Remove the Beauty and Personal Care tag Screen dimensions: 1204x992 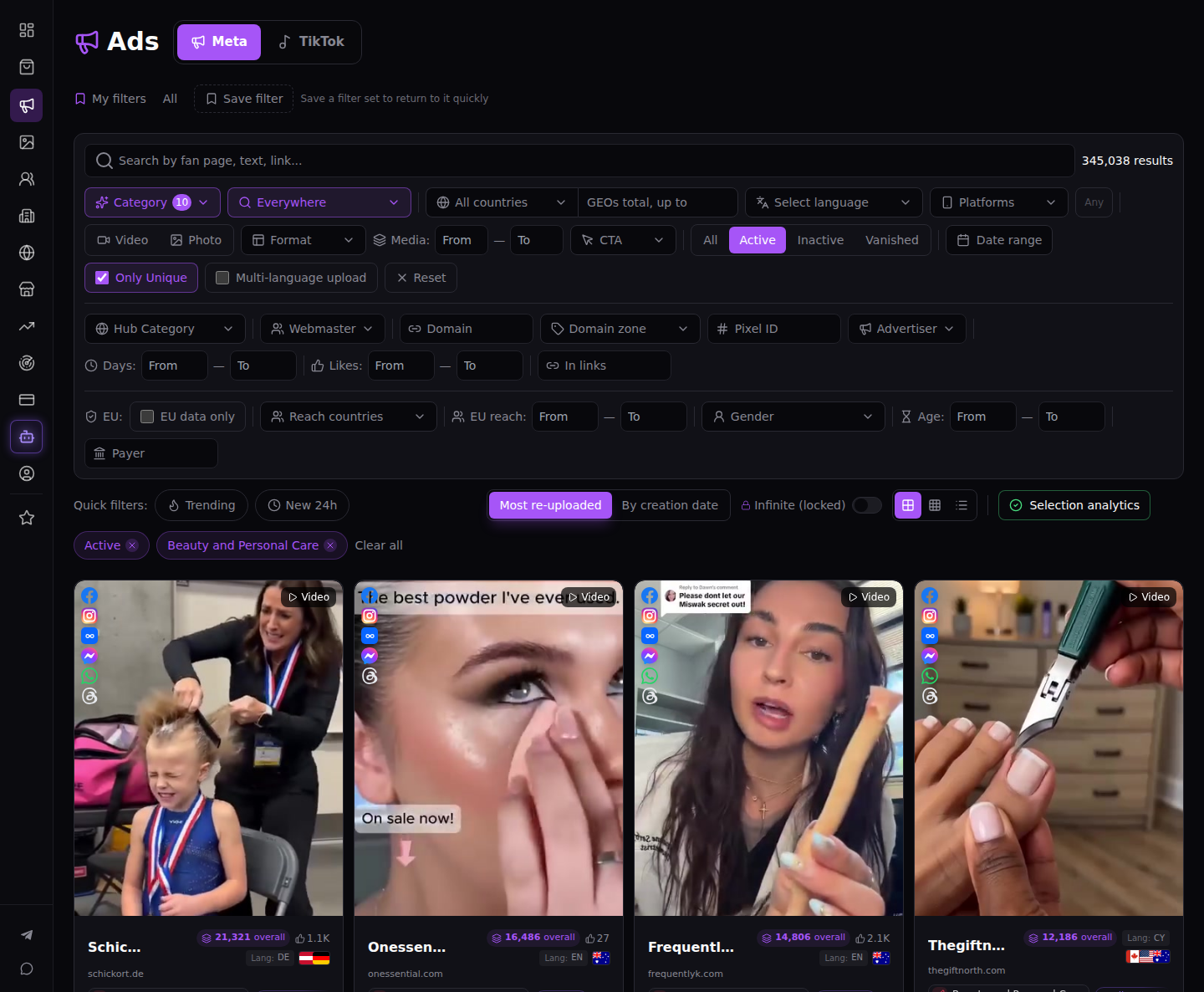coord(330,545)
